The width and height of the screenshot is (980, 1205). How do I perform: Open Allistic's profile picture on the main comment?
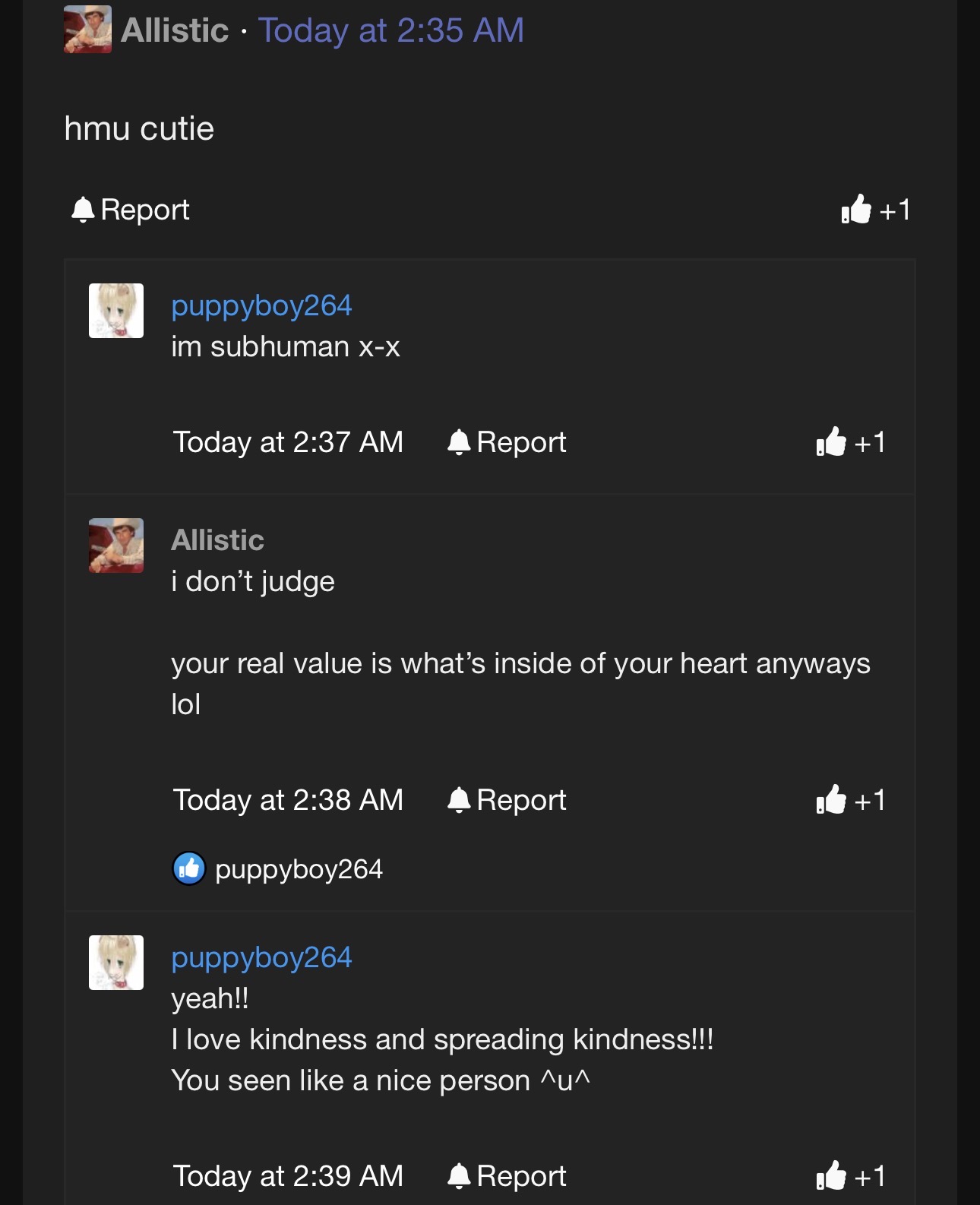tap(87, 30)
